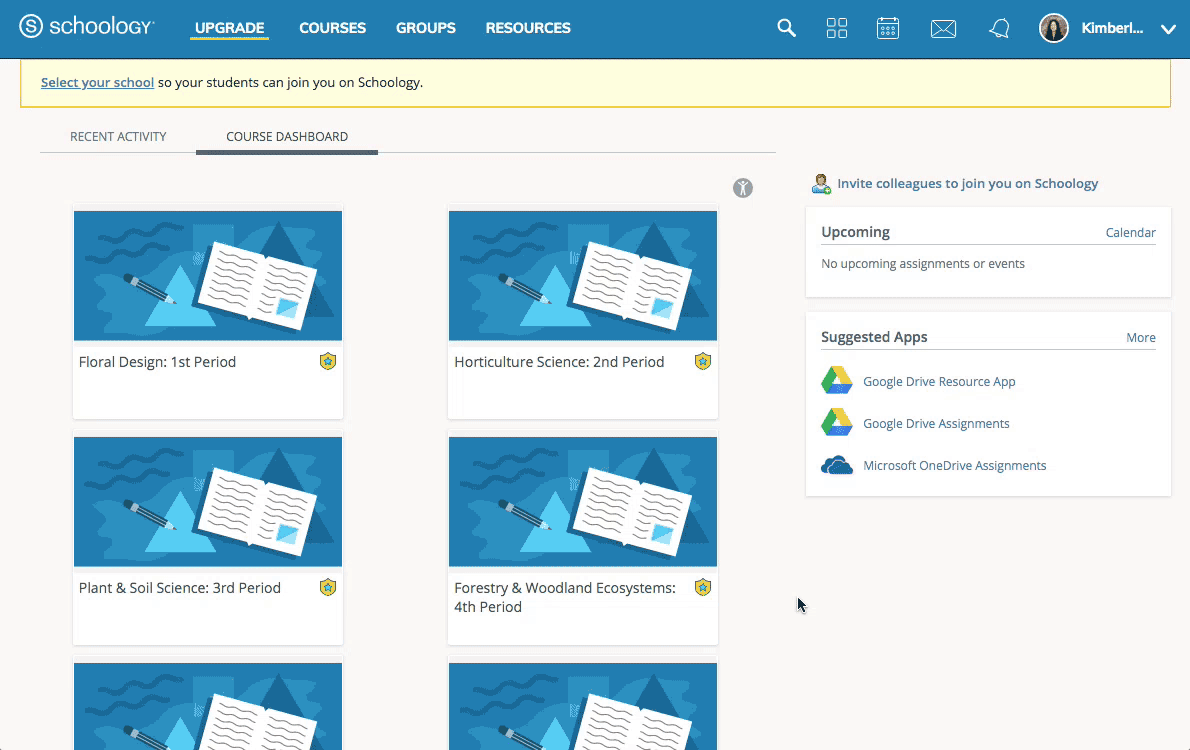This screenshot has width=1190, height=750.
Task: Click the Microsoft OneDrive cloud icon
Action: tap(837, 465)
